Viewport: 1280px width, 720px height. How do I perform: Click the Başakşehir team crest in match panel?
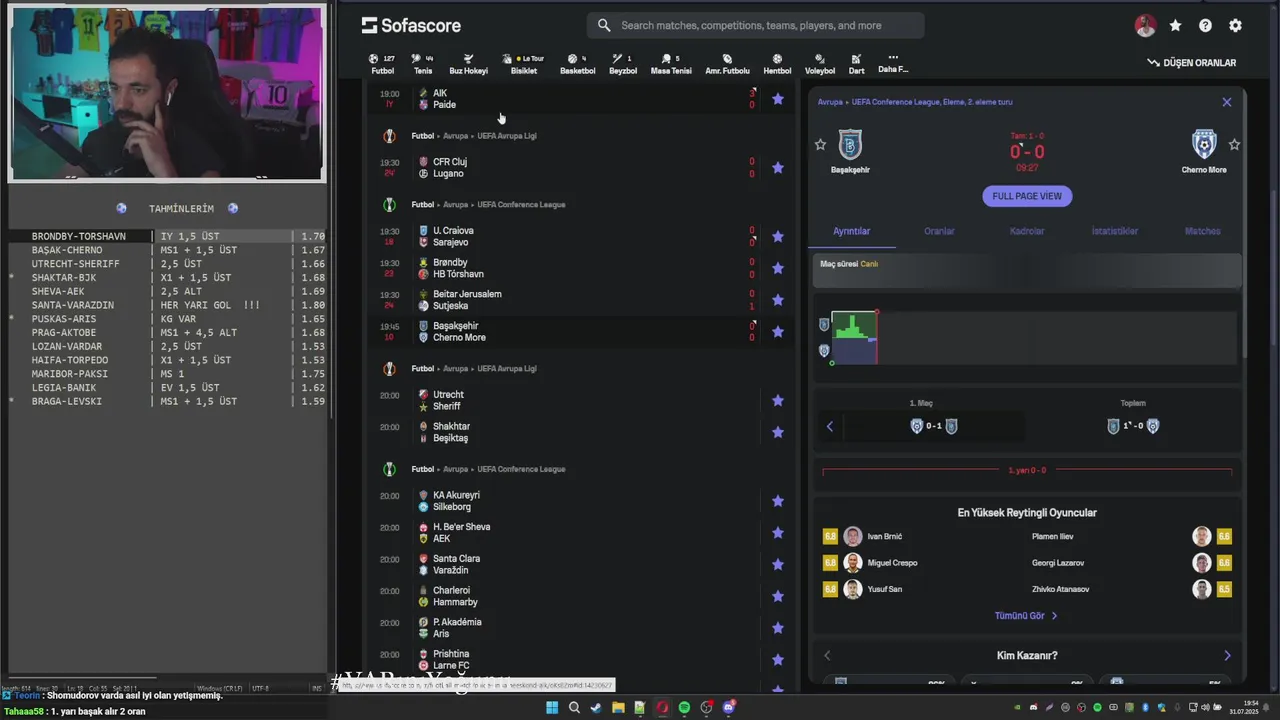coord(850,144)
